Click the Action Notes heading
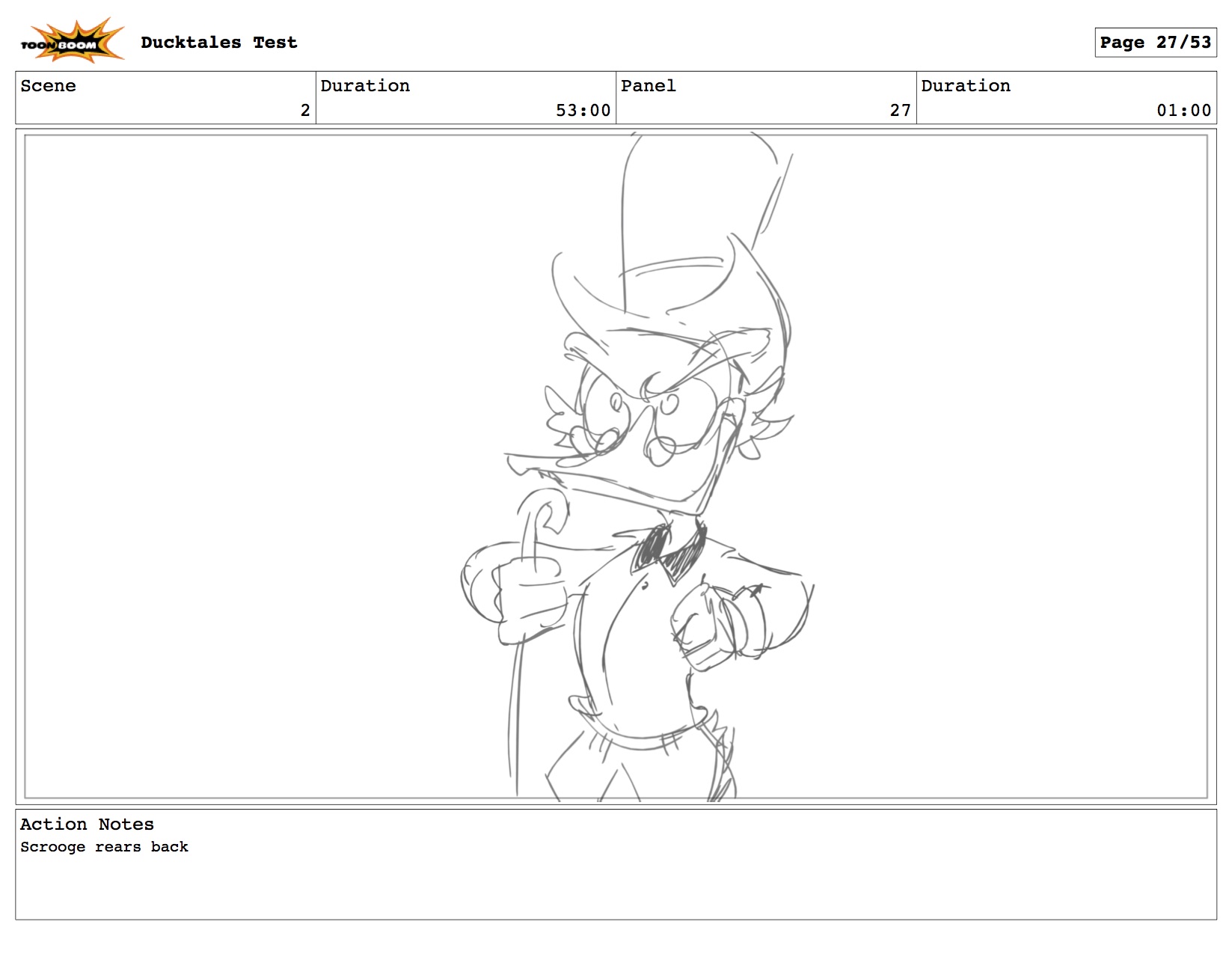This screenshot has height=954, width=1232. point(87,825)
